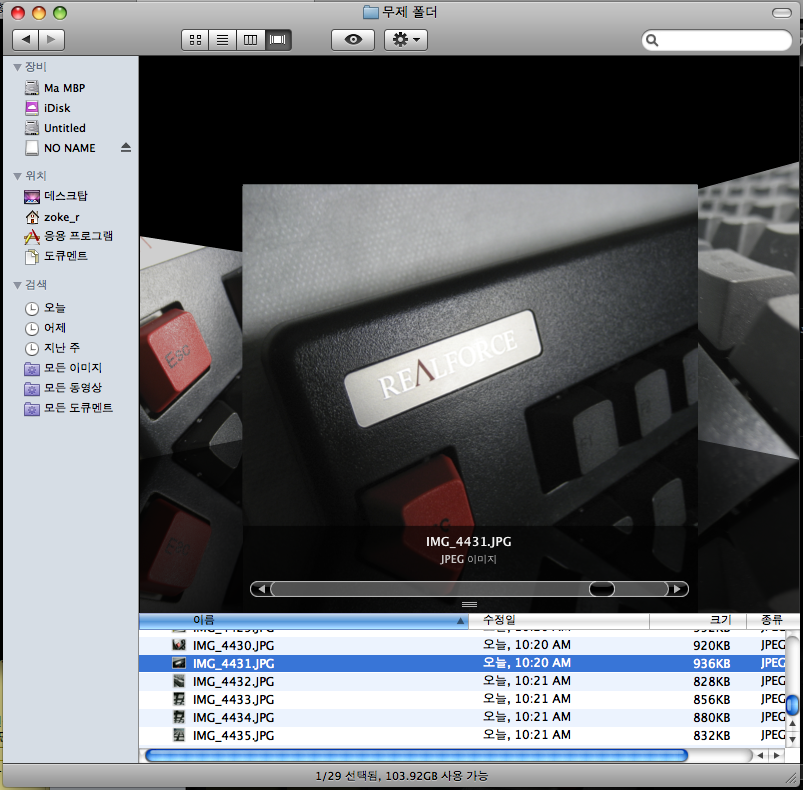Switch to icon view
This screenshot has height=790, width=803.
[x=195, y=40]
